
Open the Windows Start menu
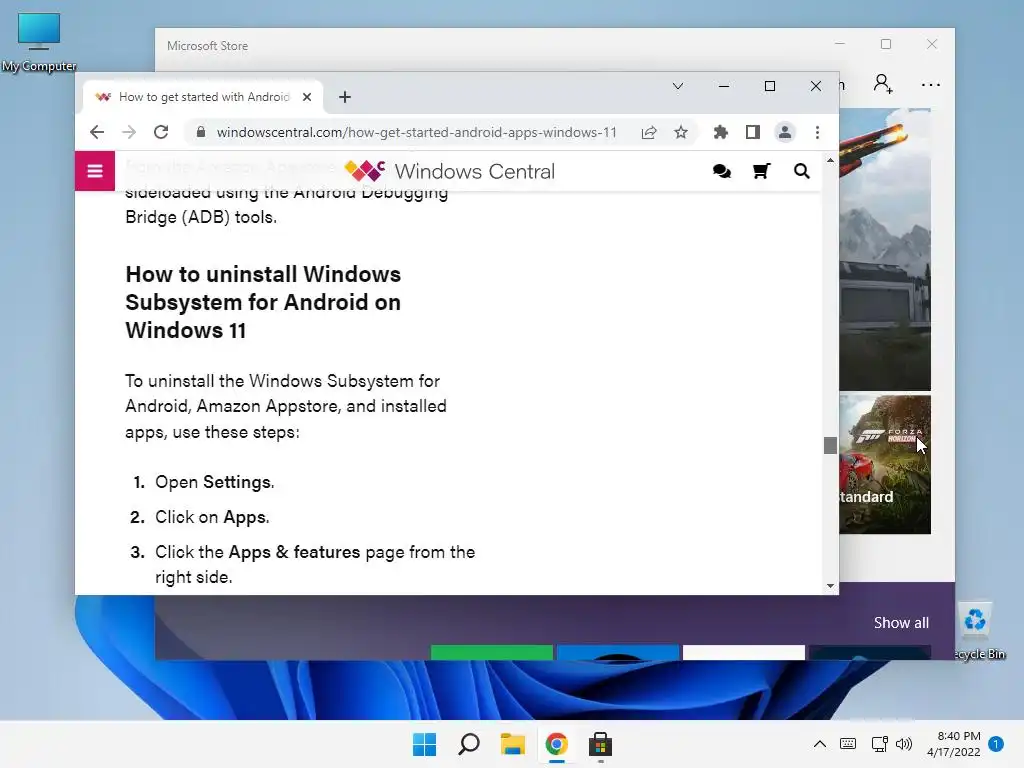424,744
